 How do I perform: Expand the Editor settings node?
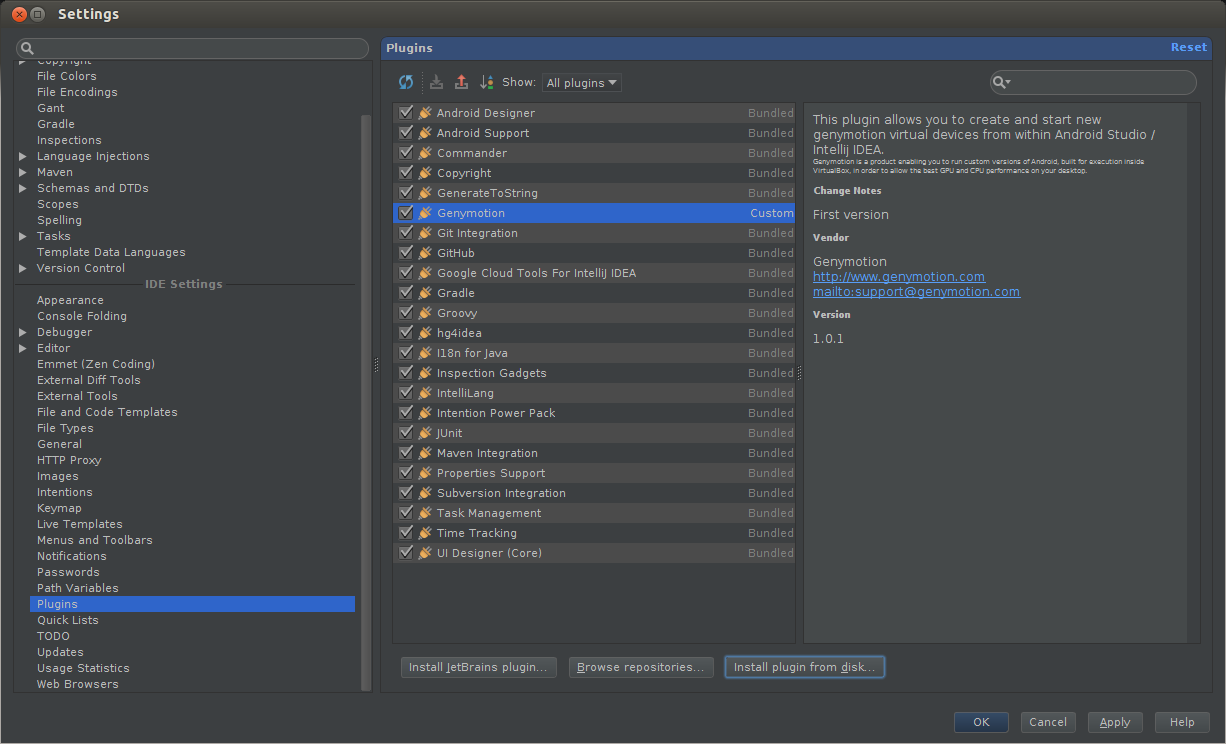(x=23, y=348)
